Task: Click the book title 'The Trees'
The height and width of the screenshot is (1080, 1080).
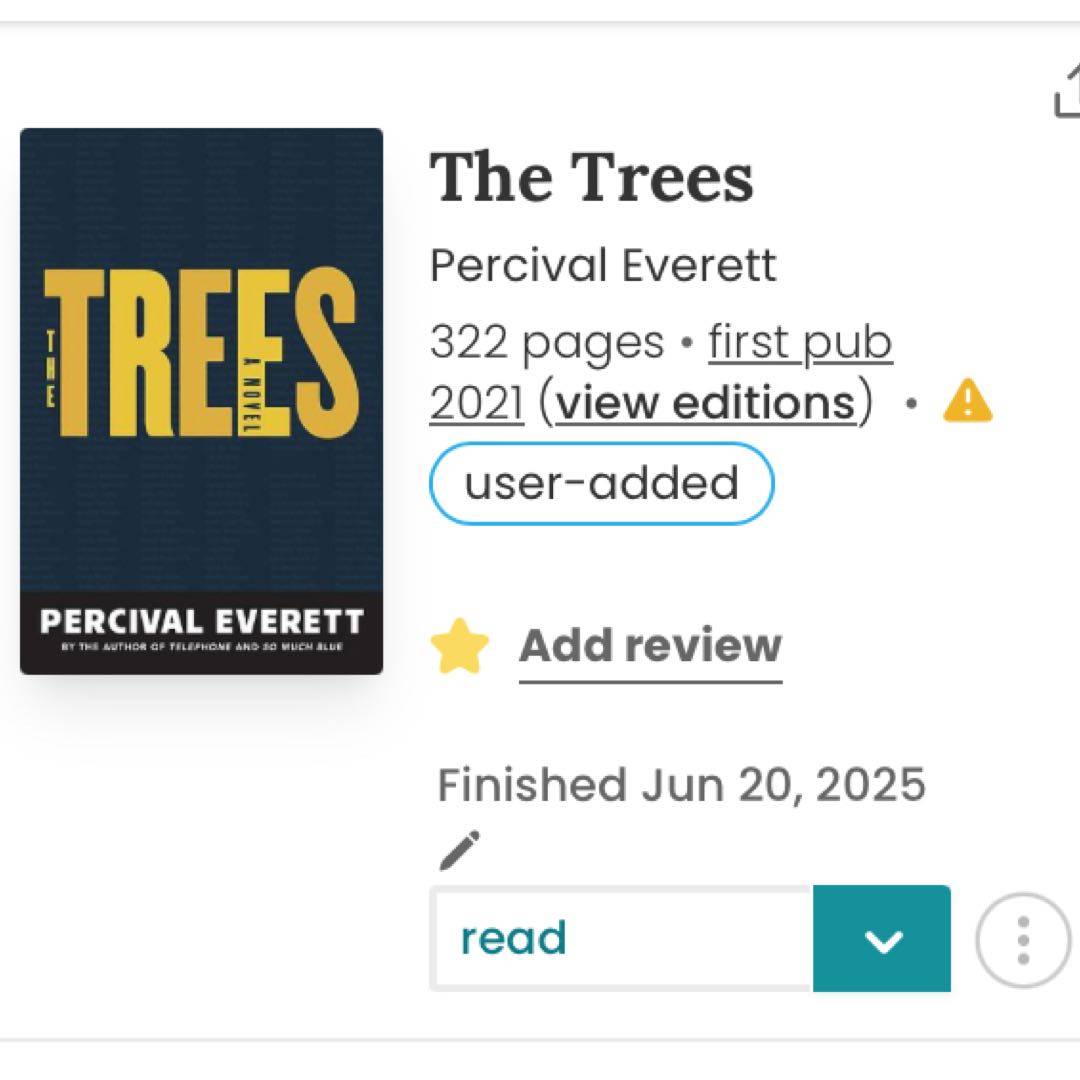Action: tap(591, 178)
